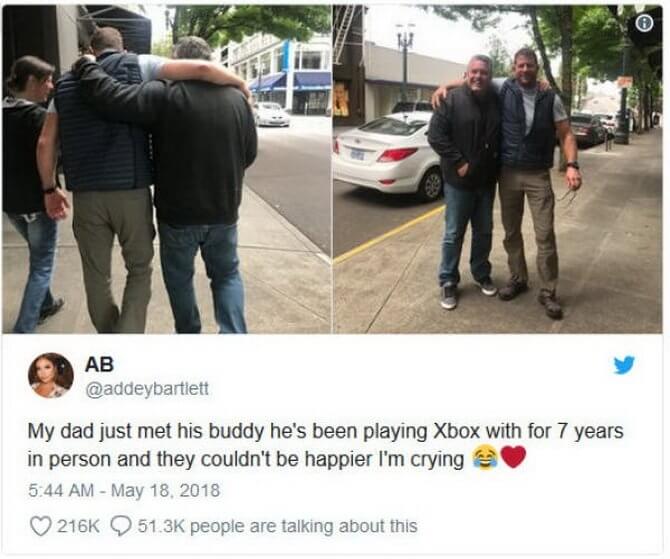This screenshot has width=670, height=559.
Task: Open '51.3K people are talking about this'
Action: click(277, 526)
